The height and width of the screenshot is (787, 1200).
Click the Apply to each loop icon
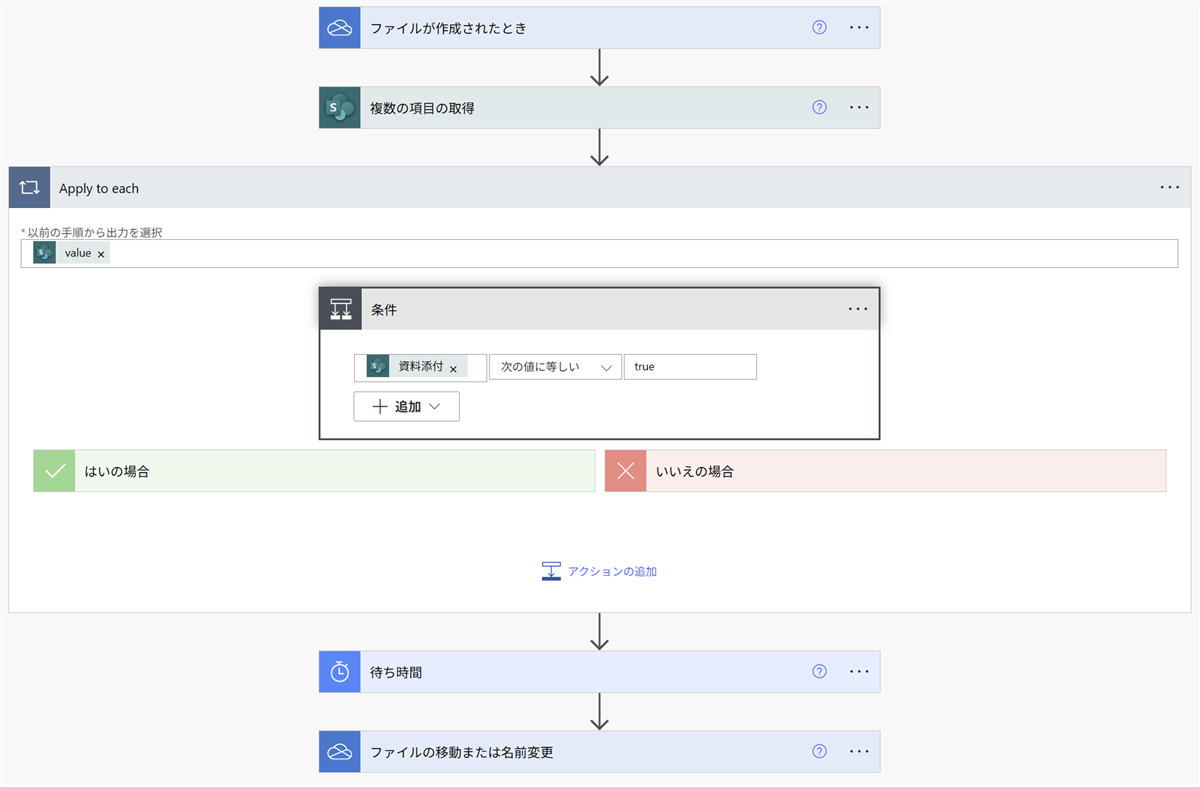[29, 188]
